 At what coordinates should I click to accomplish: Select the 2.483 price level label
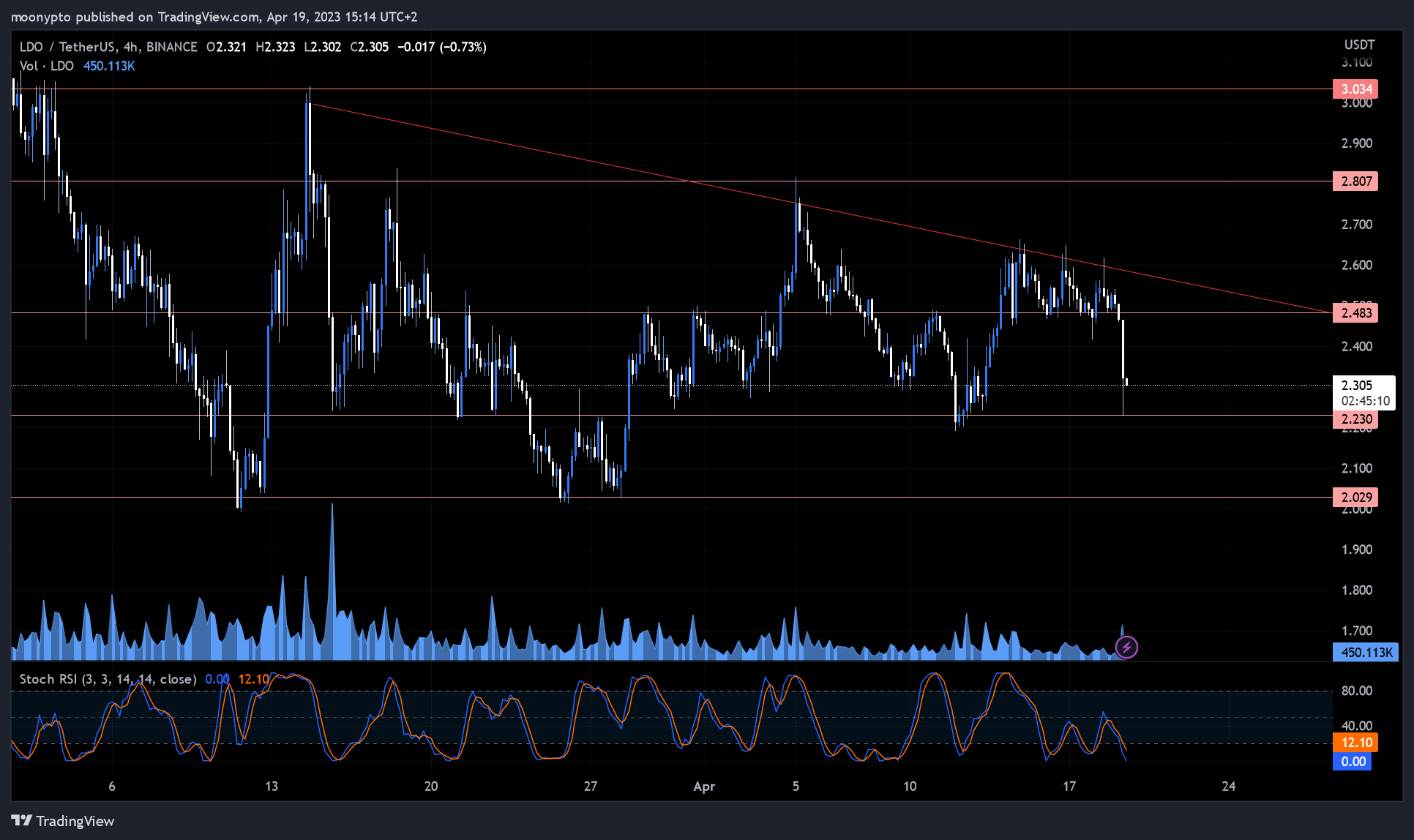[1355, 313]
